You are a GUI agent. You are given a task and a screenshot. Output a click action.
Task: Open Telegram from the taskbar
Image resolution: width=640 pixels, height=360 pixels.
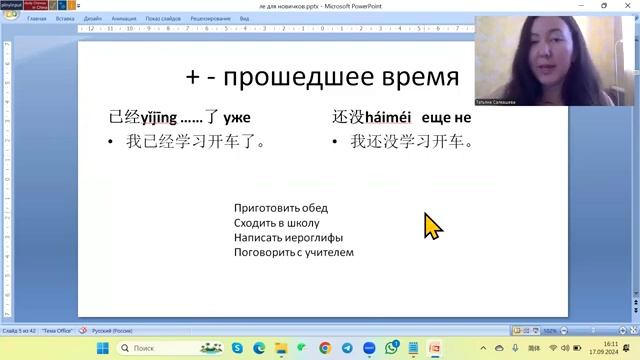click(x=347, y=348)
